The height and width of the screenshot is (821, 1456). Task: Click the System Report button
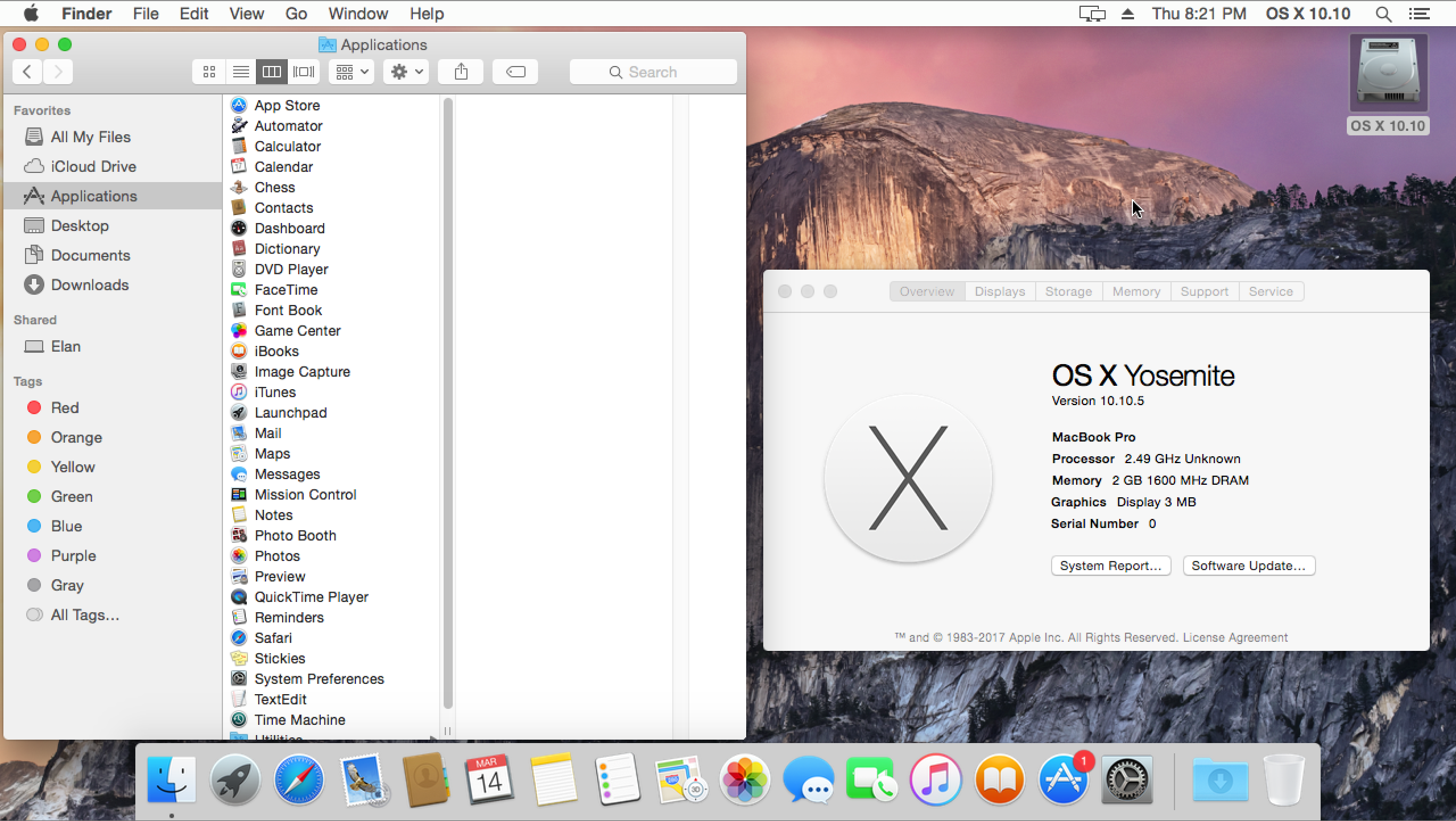coord(1110,565)
